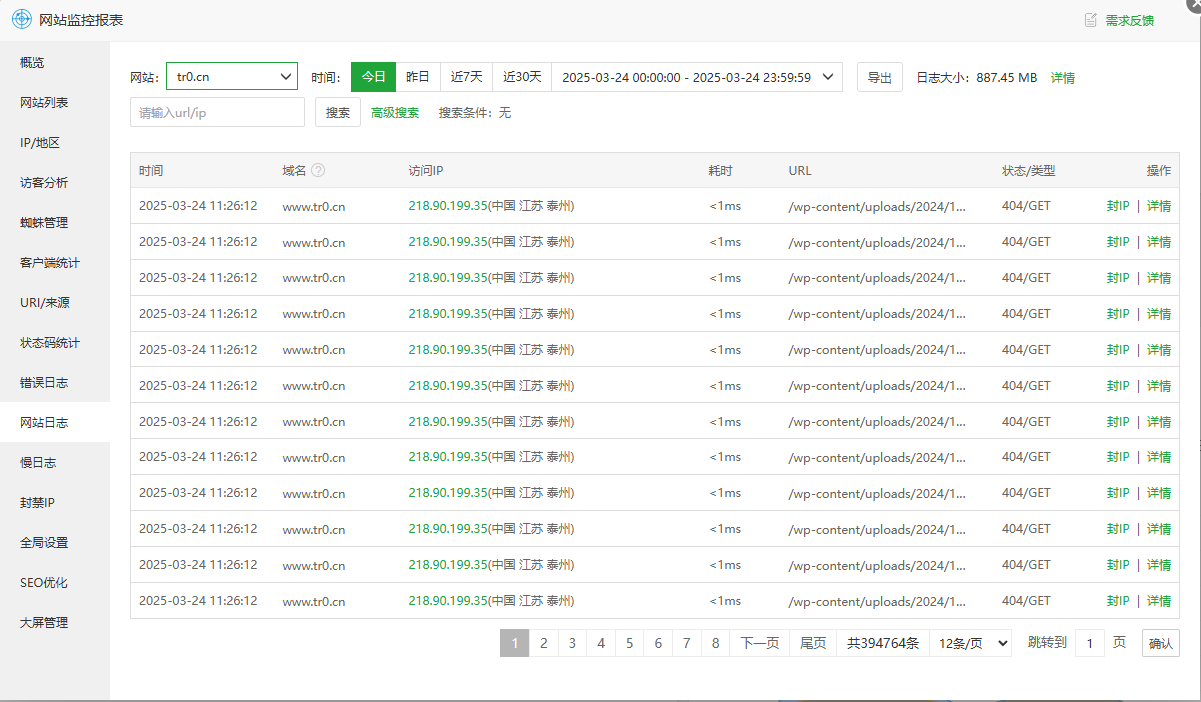
Task: Open 慢日志 in the sidebar
Action: pos(55,463)
